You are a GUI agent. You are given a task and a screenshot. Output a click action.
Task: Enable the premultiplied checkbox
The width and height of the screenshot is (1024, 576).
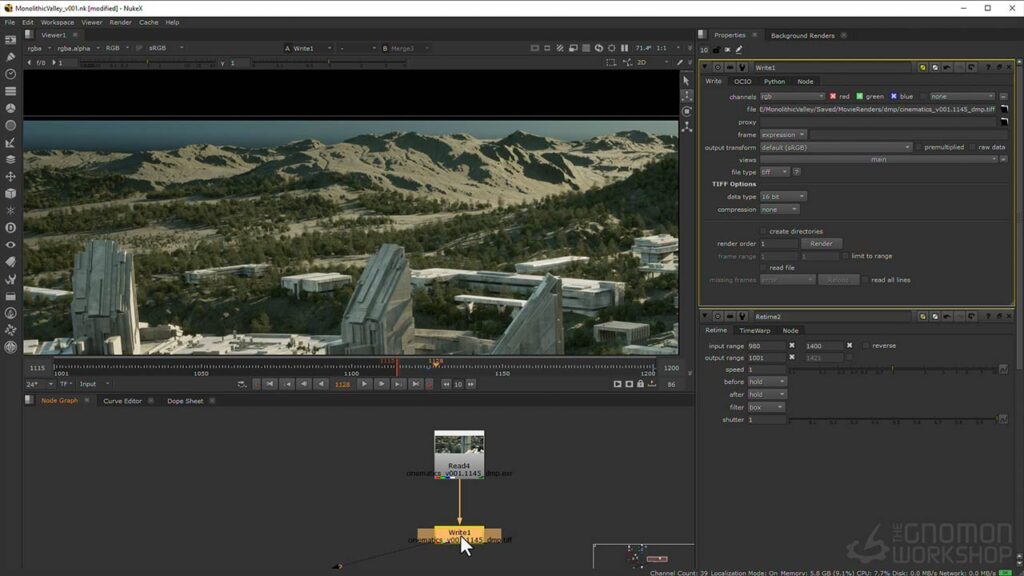(918, 147)
